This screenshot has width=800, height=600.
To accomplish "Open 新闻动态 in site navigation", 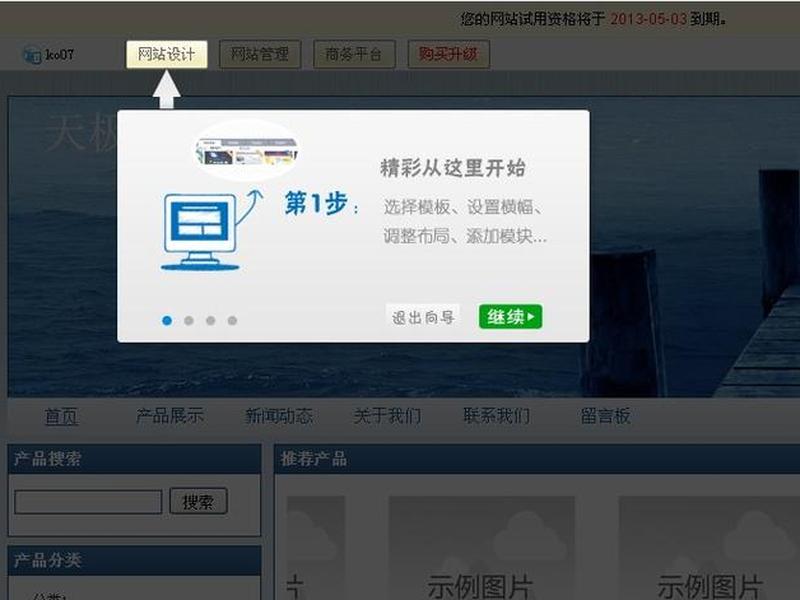I will pyautogui.click(x=279, y=416).
